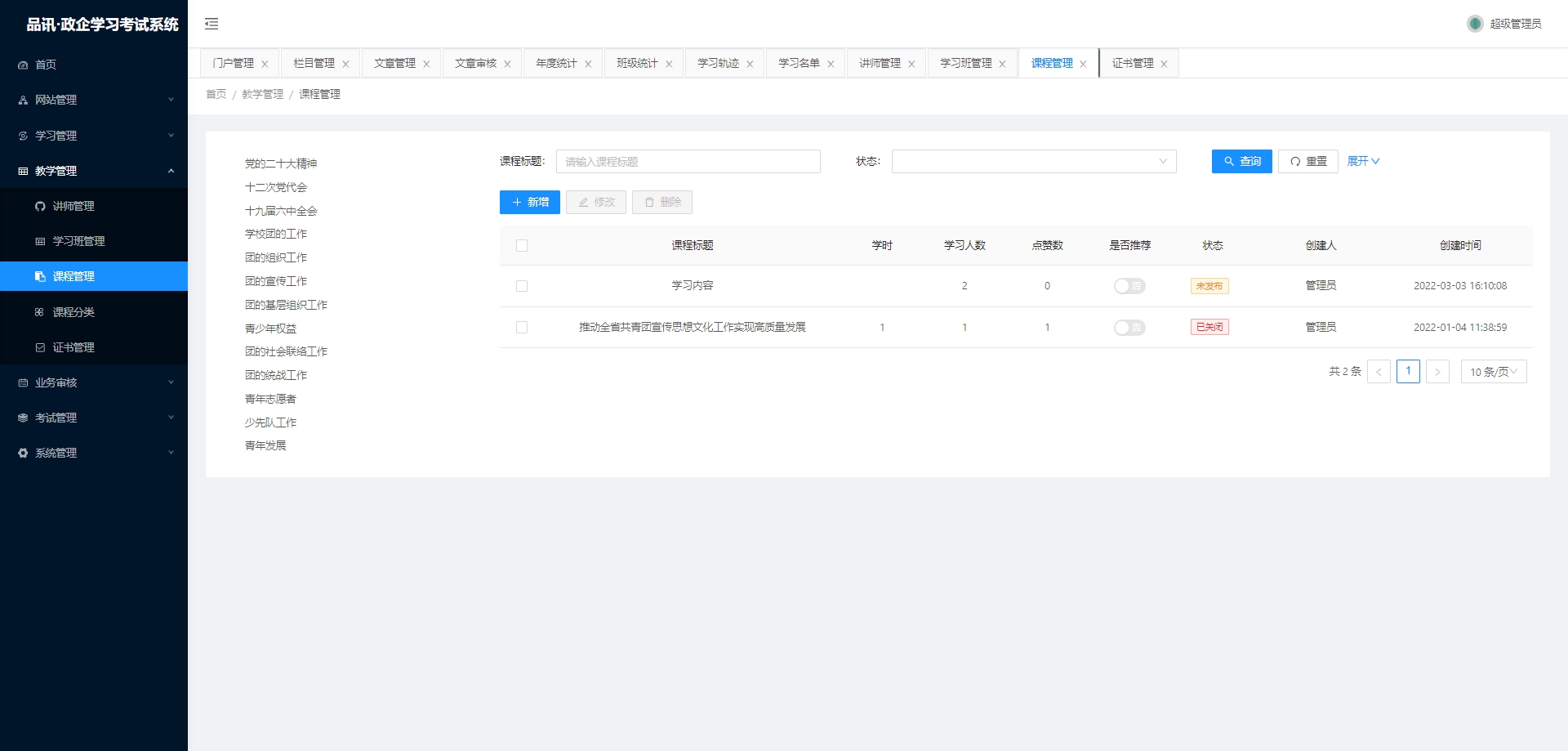
Task: Select 课程管理 in the sidebar submenu
Action: [94, 276]
